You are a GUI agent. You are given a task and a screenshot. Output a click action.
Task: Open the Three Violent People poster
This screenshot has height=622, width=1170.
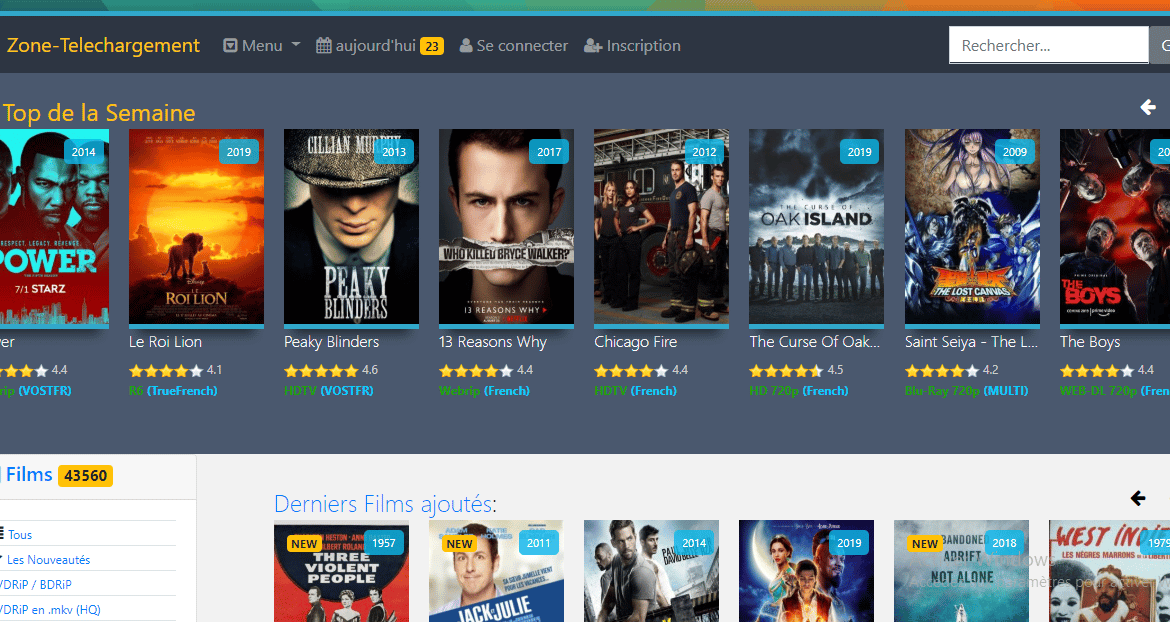(x=341, y=571)
